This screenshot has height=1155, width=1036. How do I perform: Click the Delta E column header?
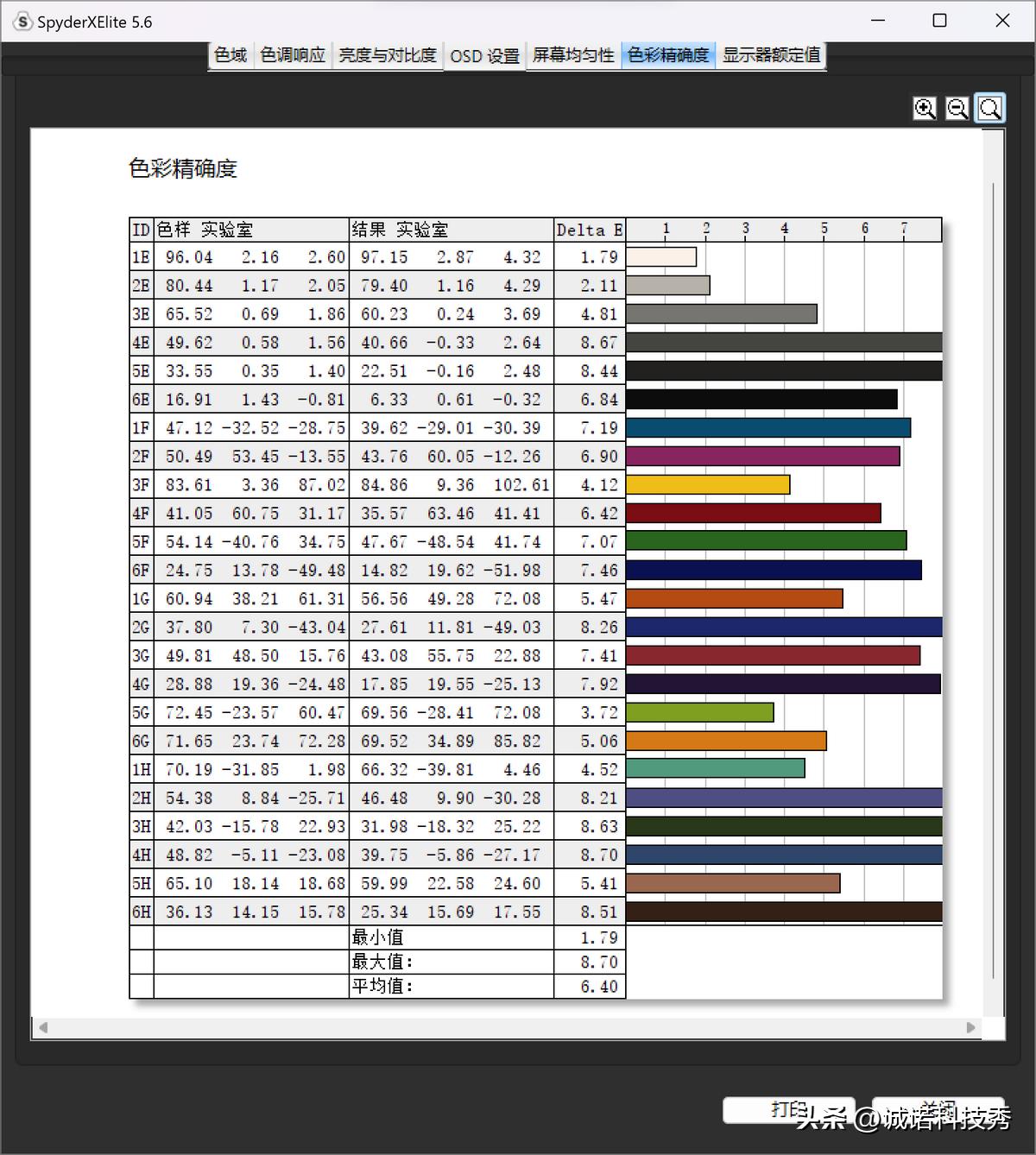point(589,230)
